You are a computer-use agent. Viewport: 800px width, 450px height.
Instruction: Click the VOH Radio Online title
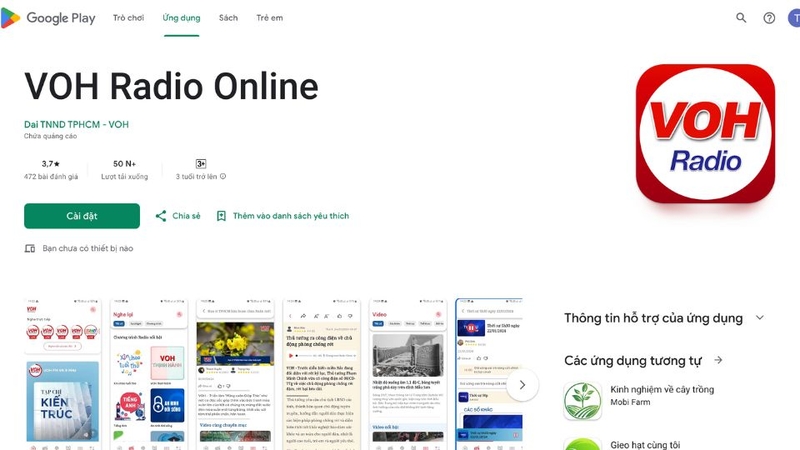pyautogui.click(x=171, y=86)
